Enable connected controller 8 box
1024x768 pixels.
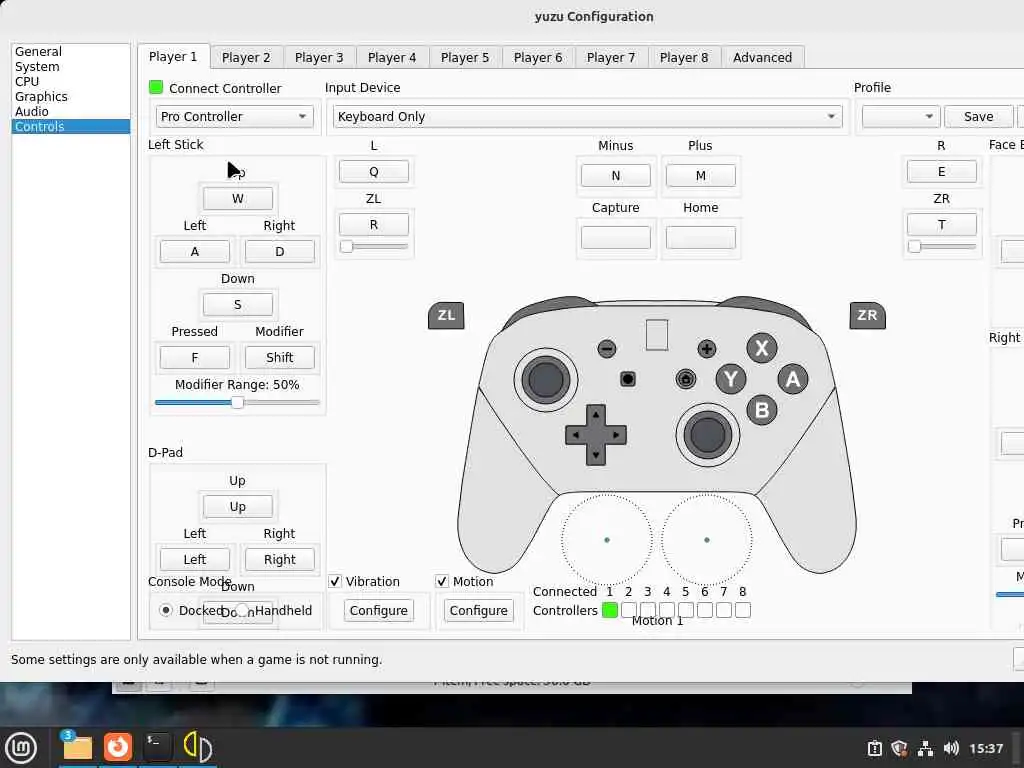[x=743, y=610]
